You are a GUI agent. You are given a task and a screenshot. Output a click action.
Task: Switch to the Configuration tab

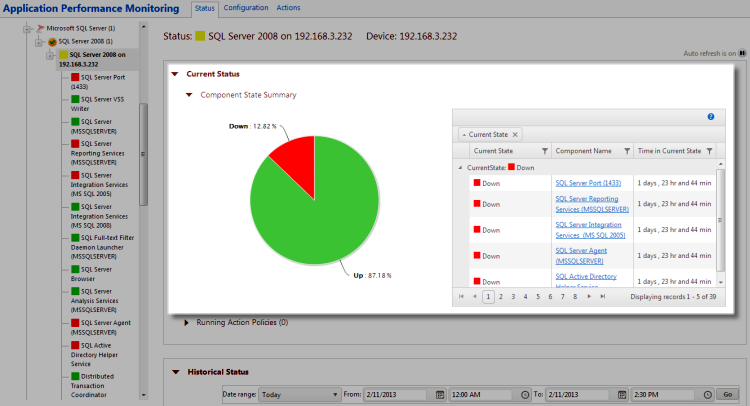point(245,7)
